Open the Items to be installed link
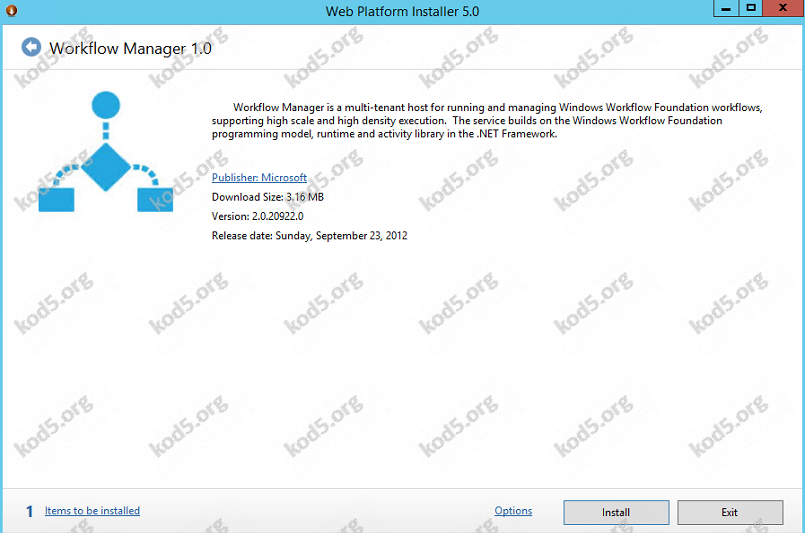Viewport: 805px width, 533px height. (x=92, y=510)
